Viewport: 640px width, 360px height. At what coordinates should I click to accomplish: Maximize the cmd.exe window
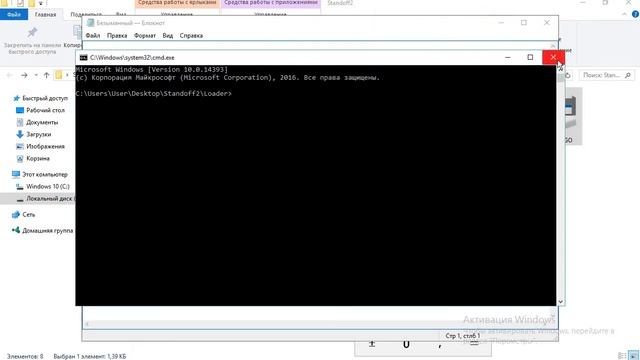tap(530, 58)
